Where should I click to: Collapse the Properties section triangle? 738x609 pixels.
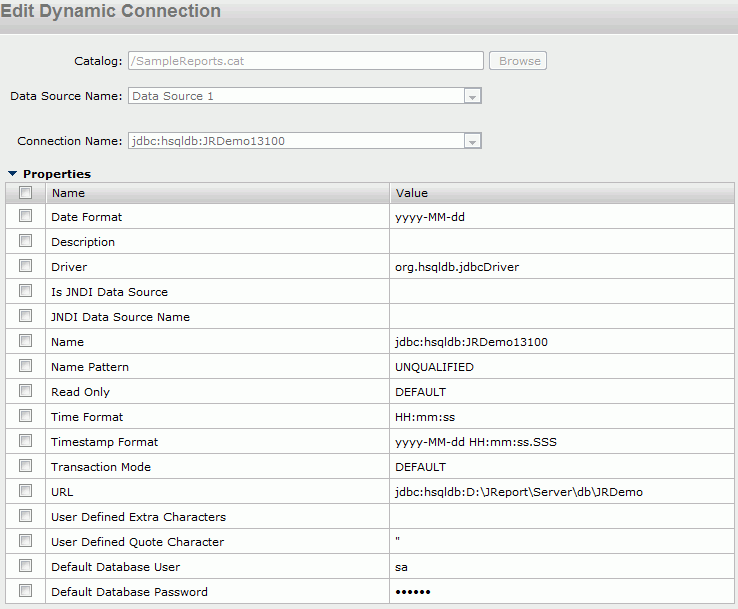(x=13, y=174)
